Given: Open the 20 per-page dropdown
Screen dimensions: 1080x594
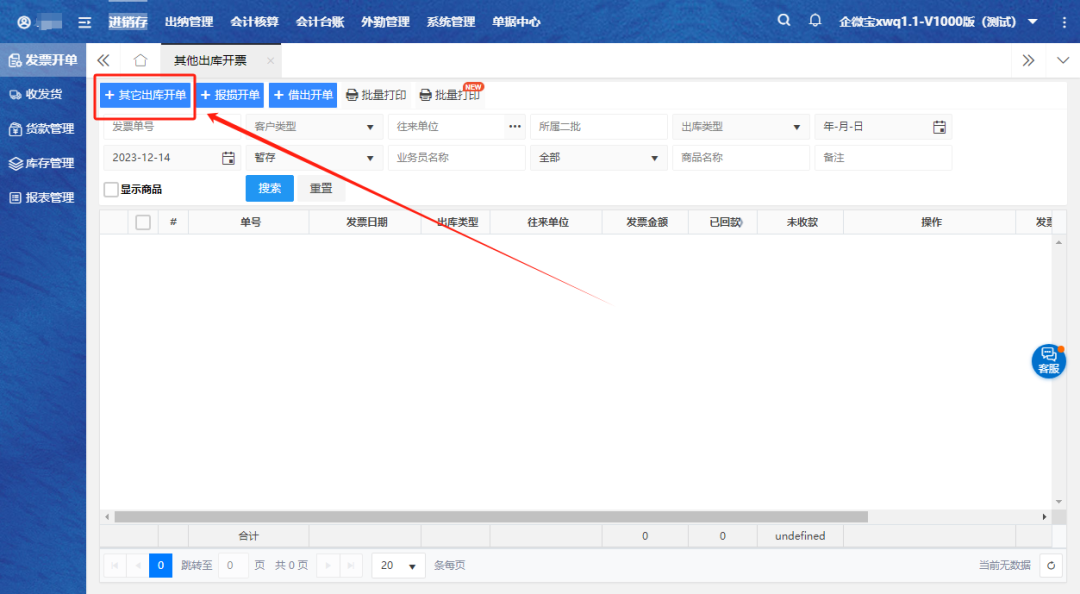Looking at the screenshot, I should point(398,566).
